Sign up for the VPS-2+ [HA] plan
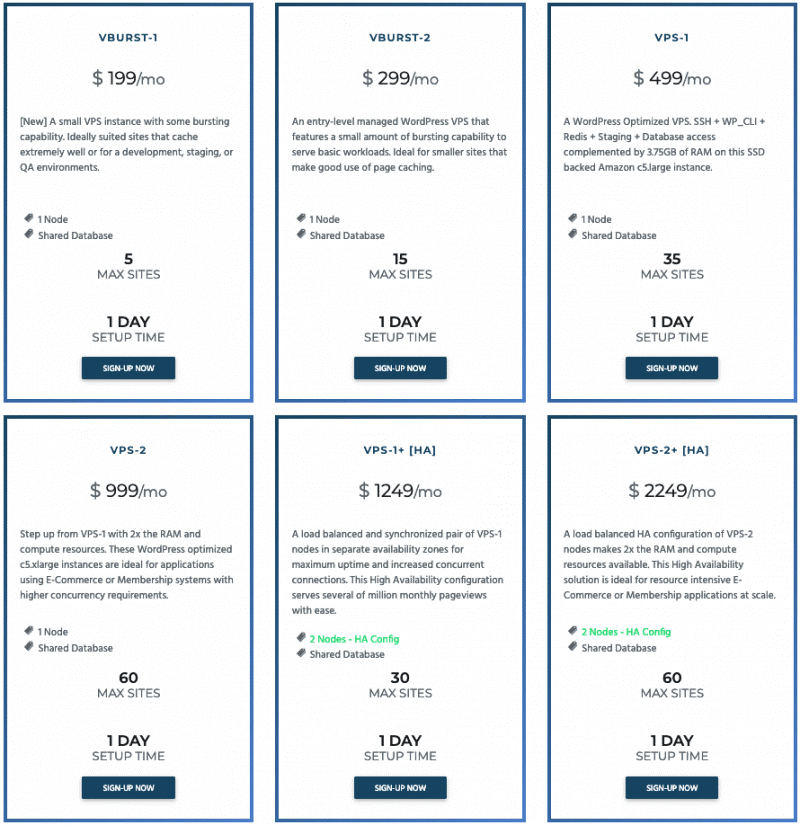This screenshot has height=825, width=800. (672, 787)
